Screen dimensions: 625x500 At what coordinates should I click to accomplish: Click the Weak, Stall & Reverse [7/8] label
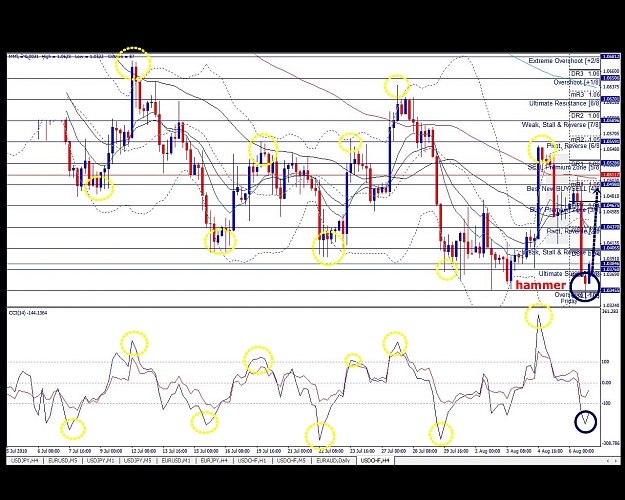(560, 125)
